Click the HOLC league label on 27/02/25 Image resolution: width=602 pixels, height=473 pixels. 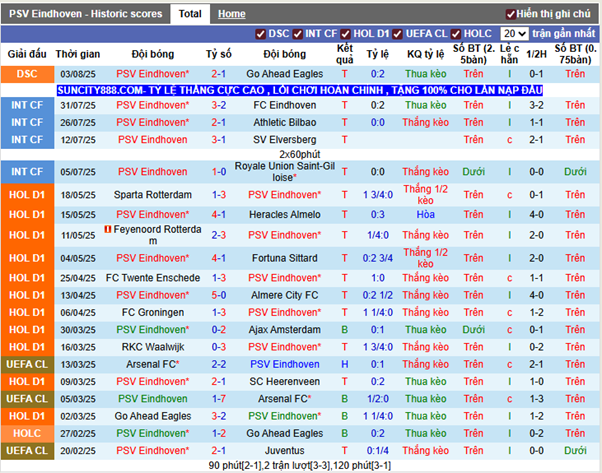(27, 433)
